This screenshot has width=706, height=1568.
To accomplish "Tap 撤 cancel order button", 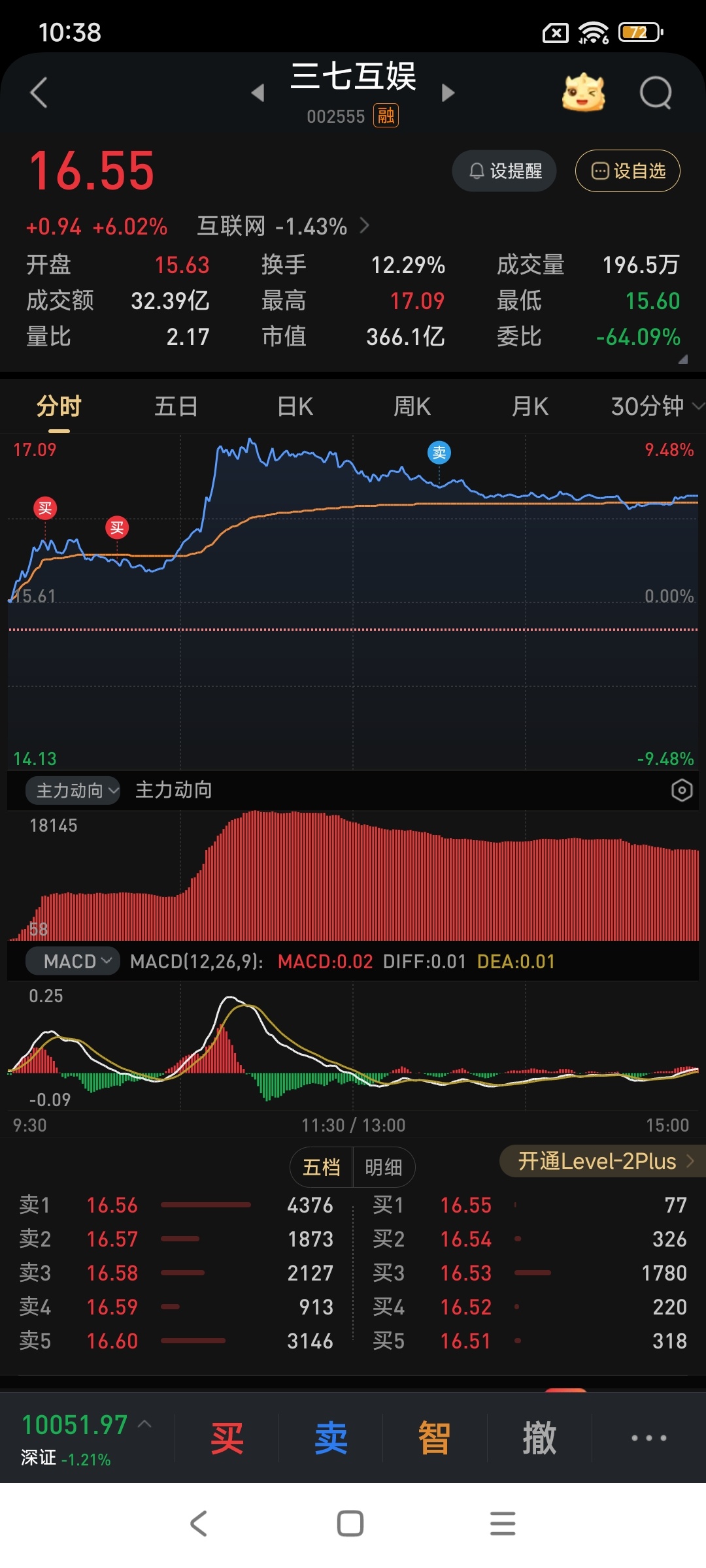I will [539, 1437].
